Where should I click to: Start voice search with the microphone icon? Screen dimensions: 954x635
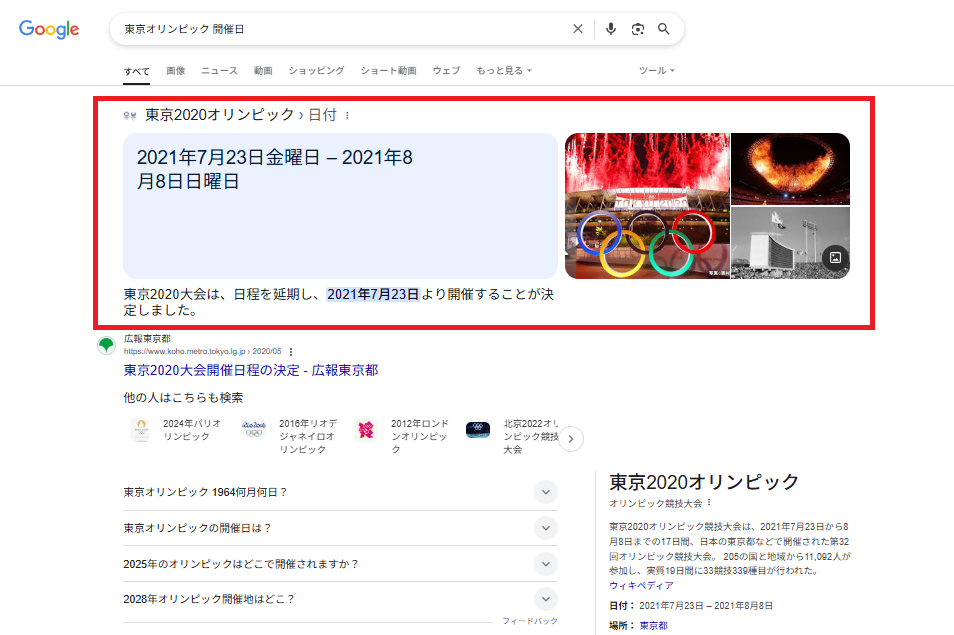point(611,29)
